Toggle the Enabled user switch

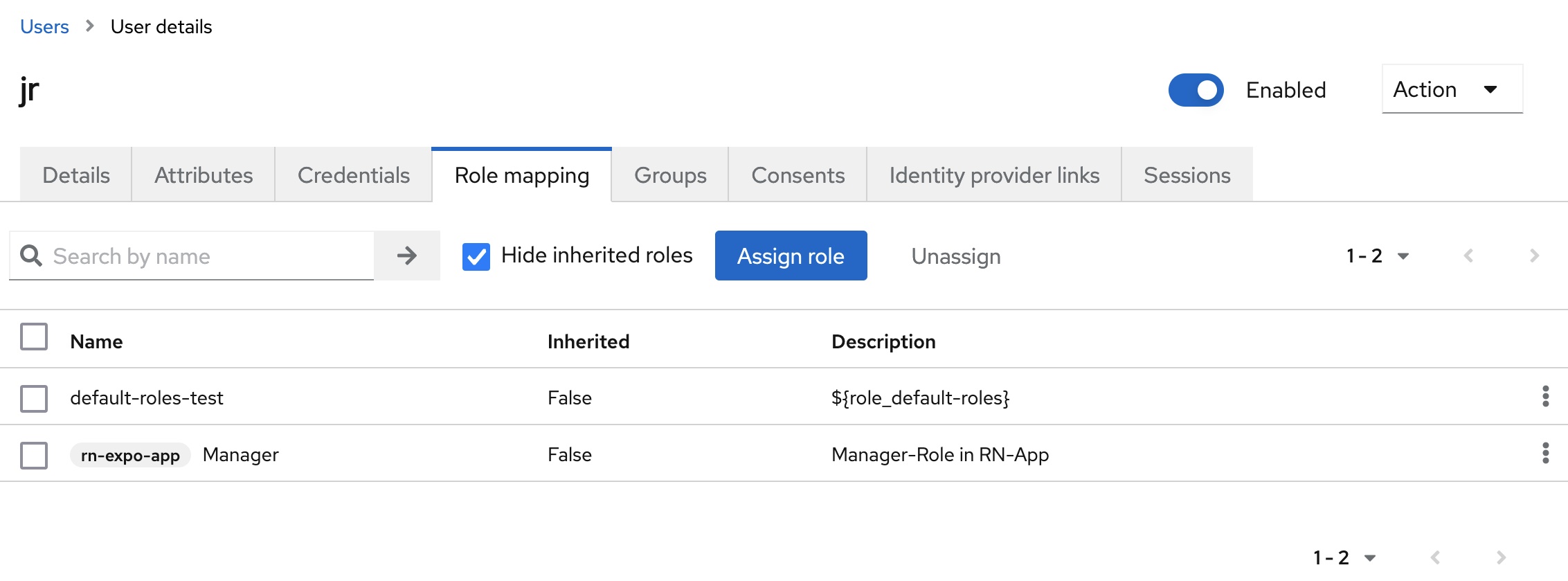[1196, 90]
